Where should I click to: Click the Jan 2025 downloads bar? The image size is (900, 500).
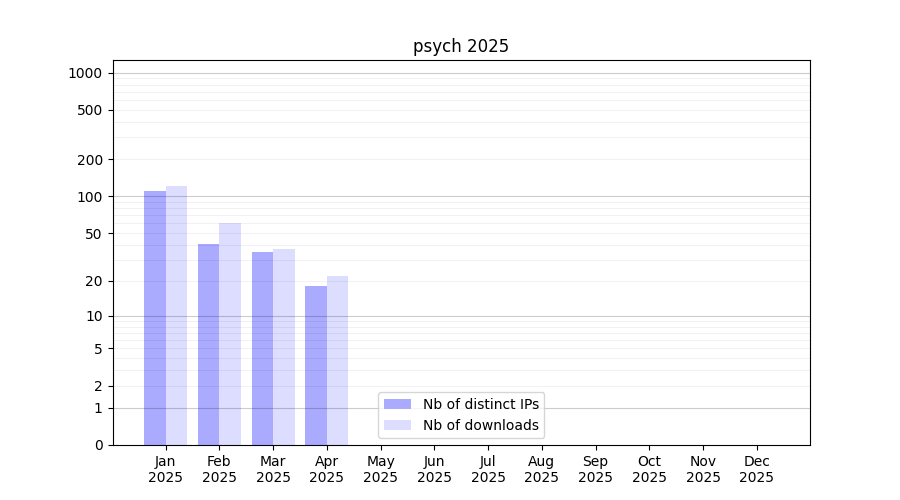(177, 315)
